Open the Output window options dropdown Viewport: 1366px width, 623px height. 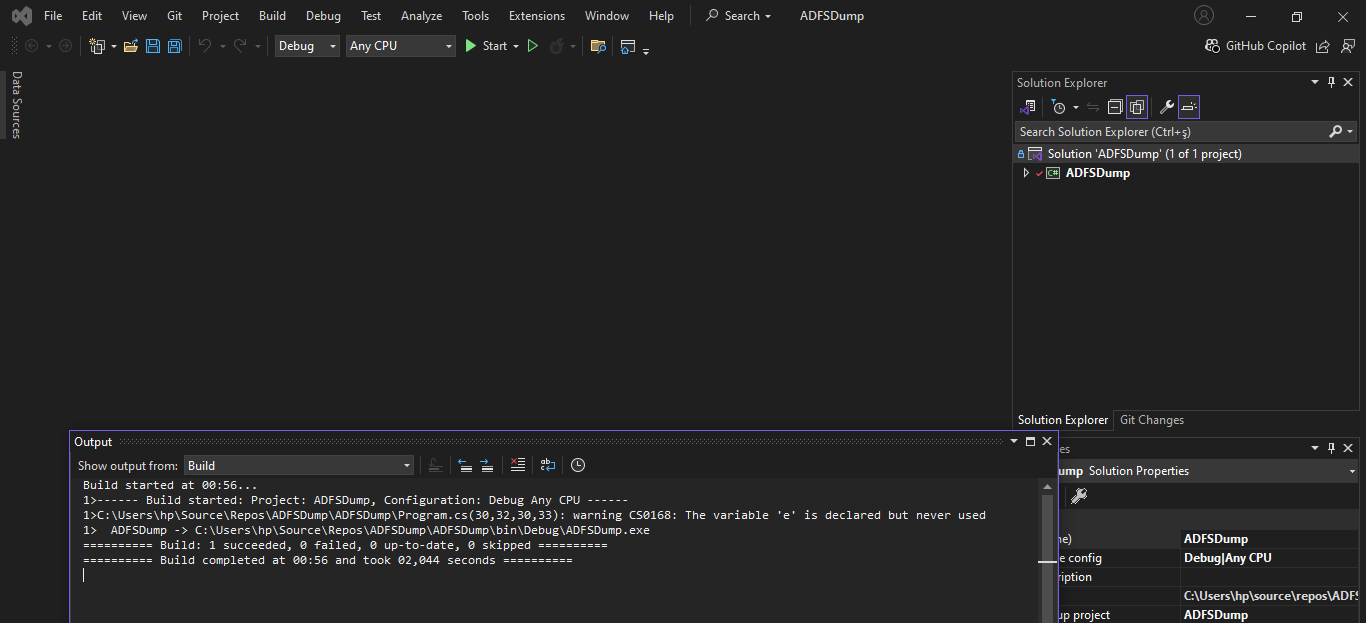tap(1014, 441)
